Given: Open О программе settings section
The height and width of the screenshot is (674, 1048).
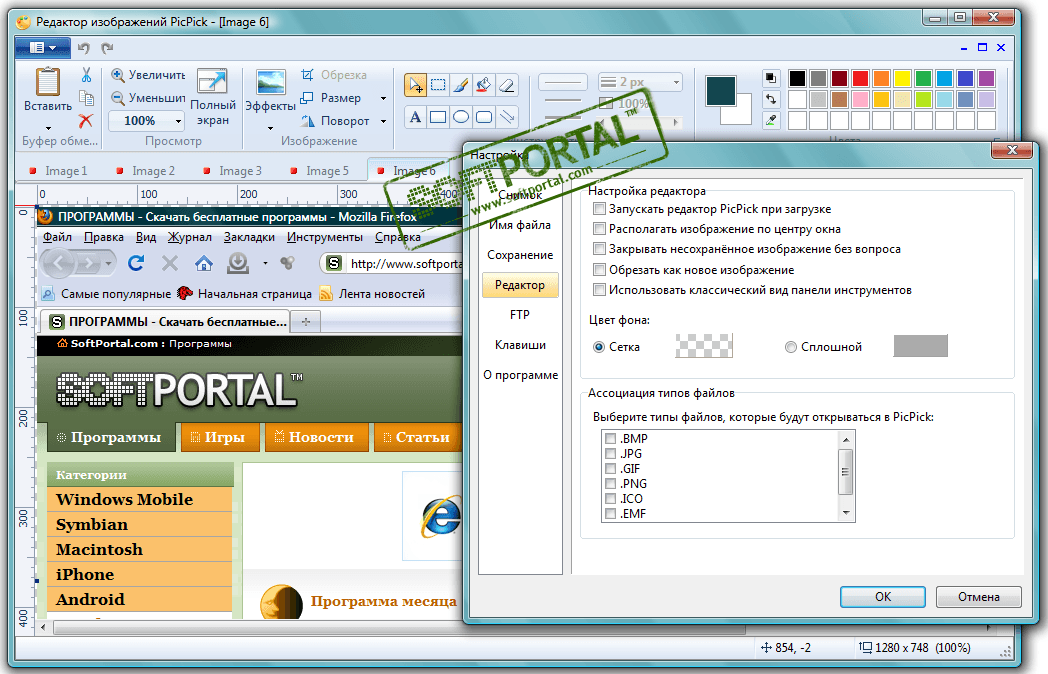Looking at the screenshot, I should click(520, 375).
